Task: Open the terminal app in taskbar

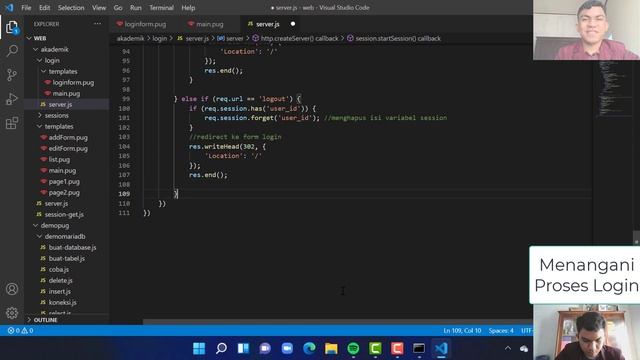Action: [x=419, y=348]
